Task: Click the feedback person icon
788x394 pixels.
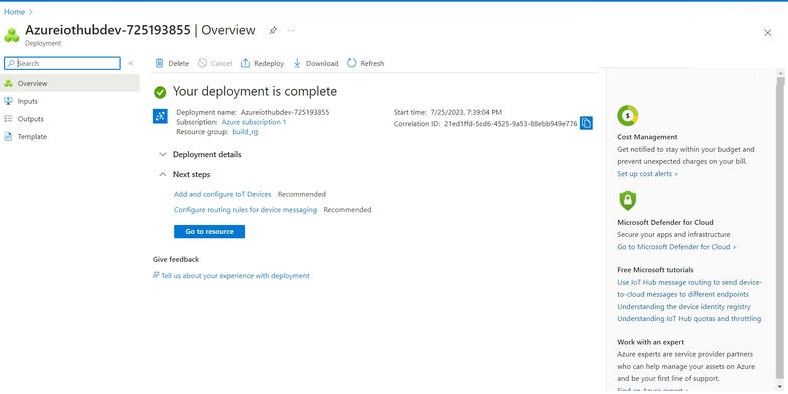Action: point(156,275)
